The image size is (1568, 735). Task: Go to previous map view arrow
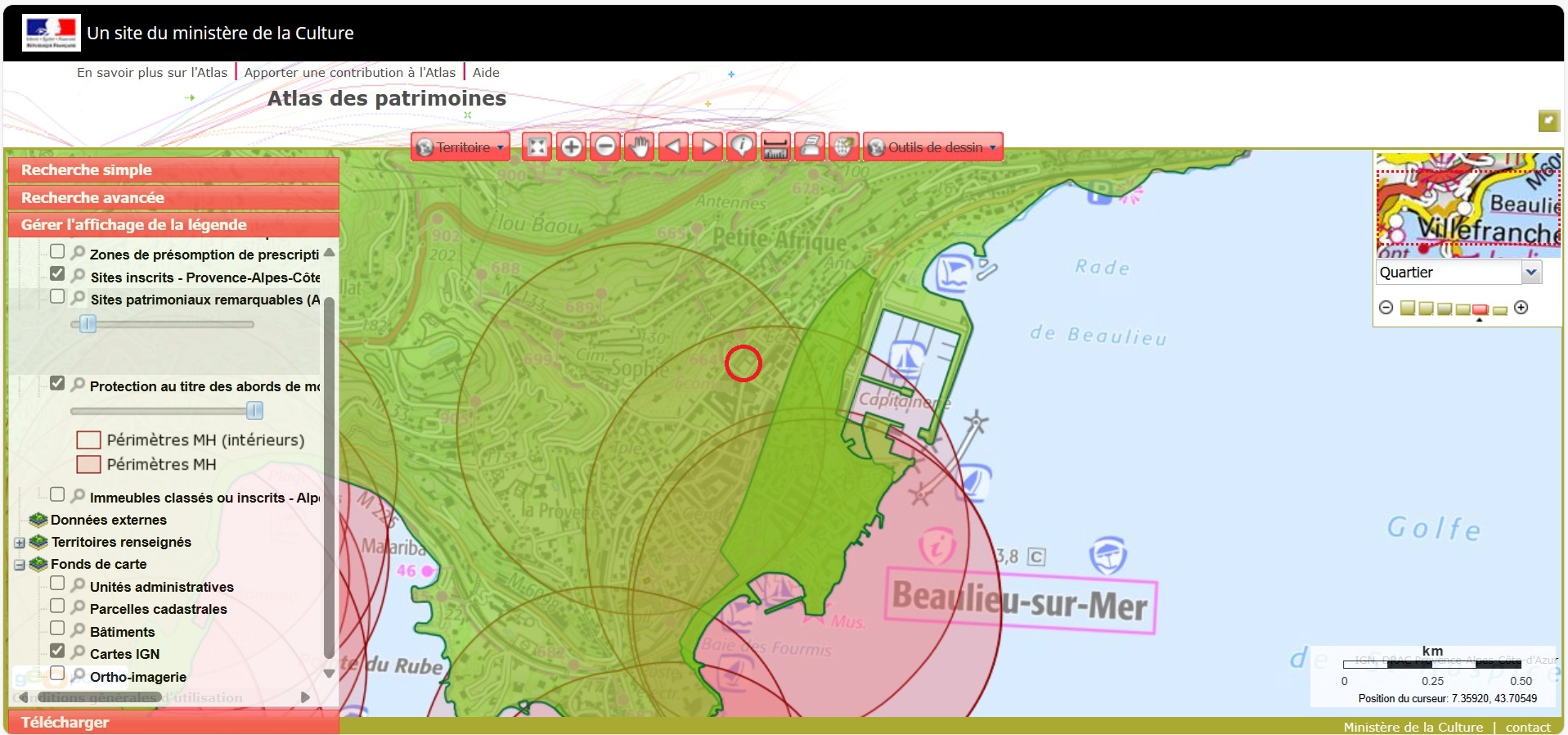[x=674, y=147]
